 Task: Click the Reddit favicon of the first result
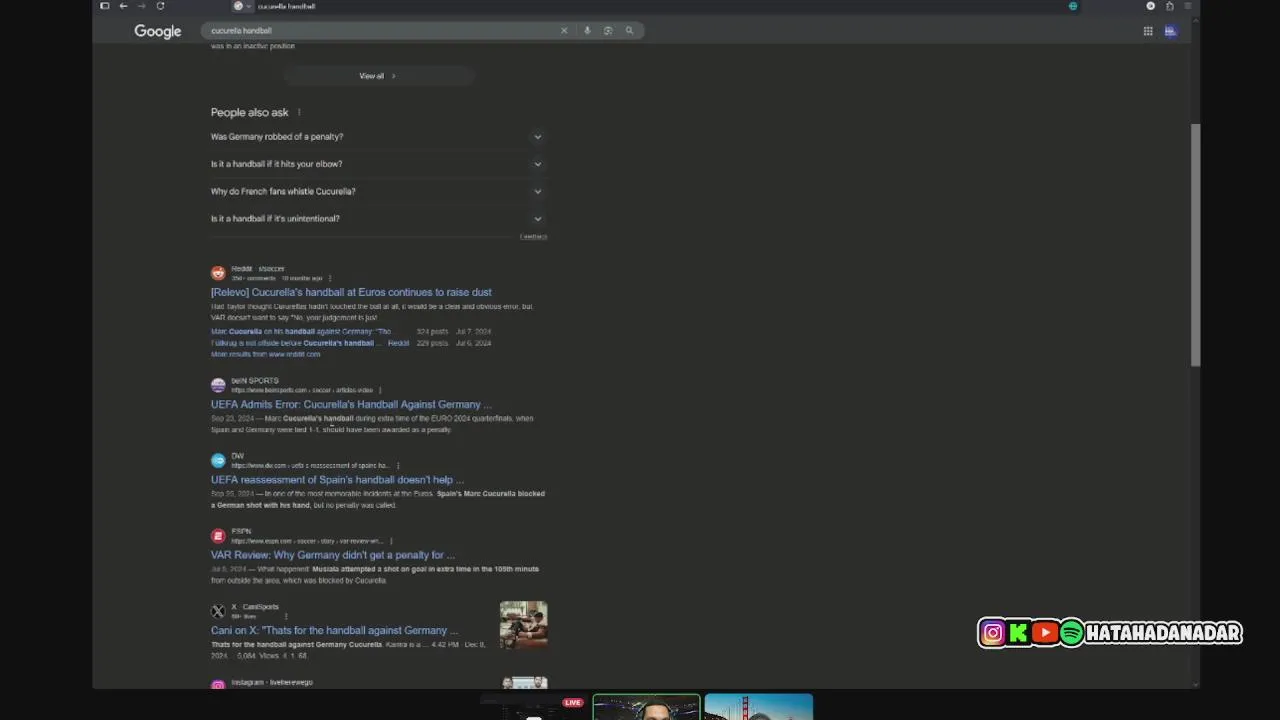click(218, 273)
